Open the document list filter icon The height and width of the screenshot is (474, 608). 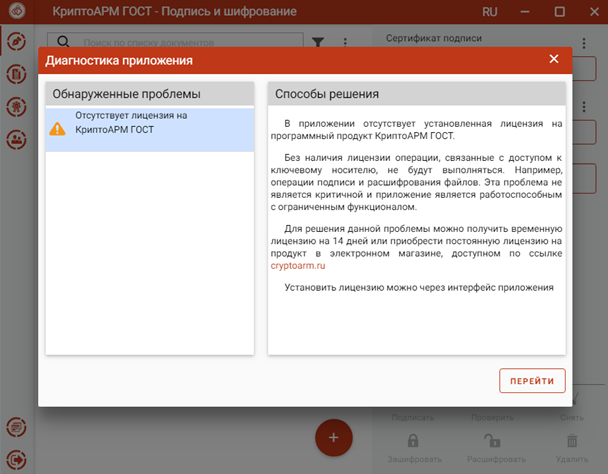pyautogui.click(x=318, y=42)
